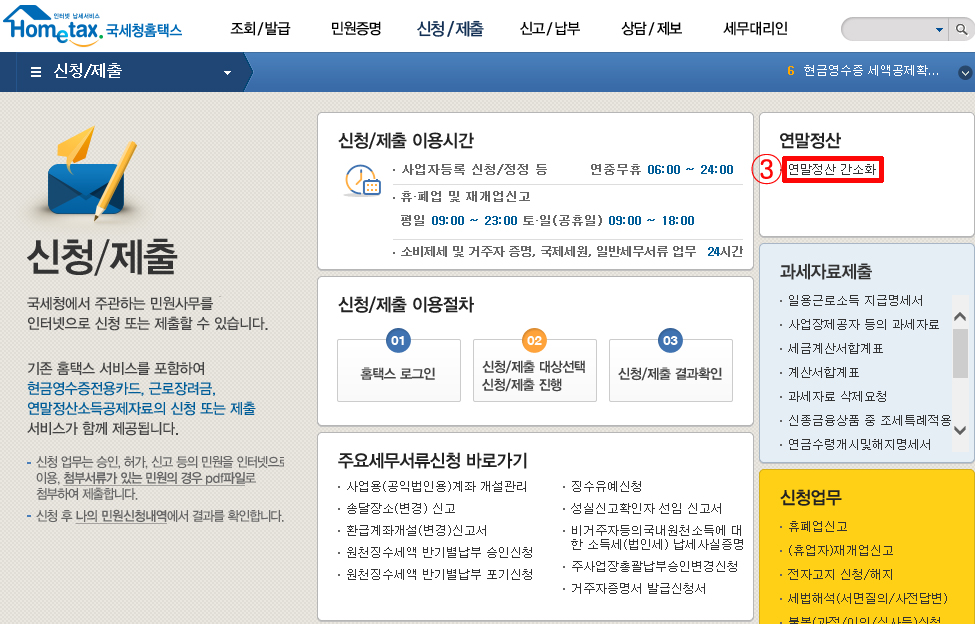Open 원천징수세액 반기별납부 승인신청
Screen dimensions: 975x624
(x=439, y=553)
